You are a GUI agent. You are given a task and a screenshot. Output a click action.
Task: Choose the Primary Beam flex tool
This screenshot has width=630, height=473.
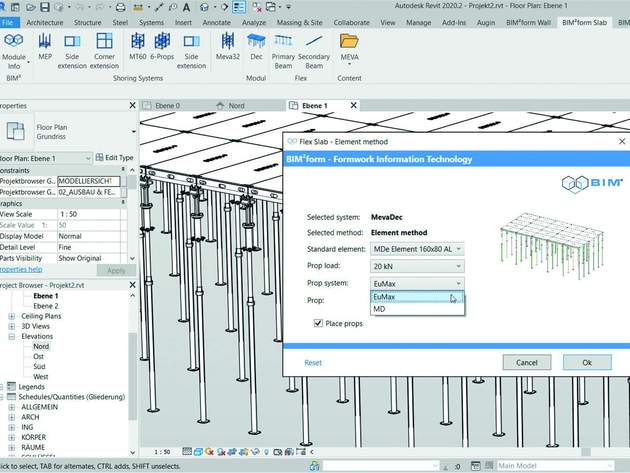283,51
